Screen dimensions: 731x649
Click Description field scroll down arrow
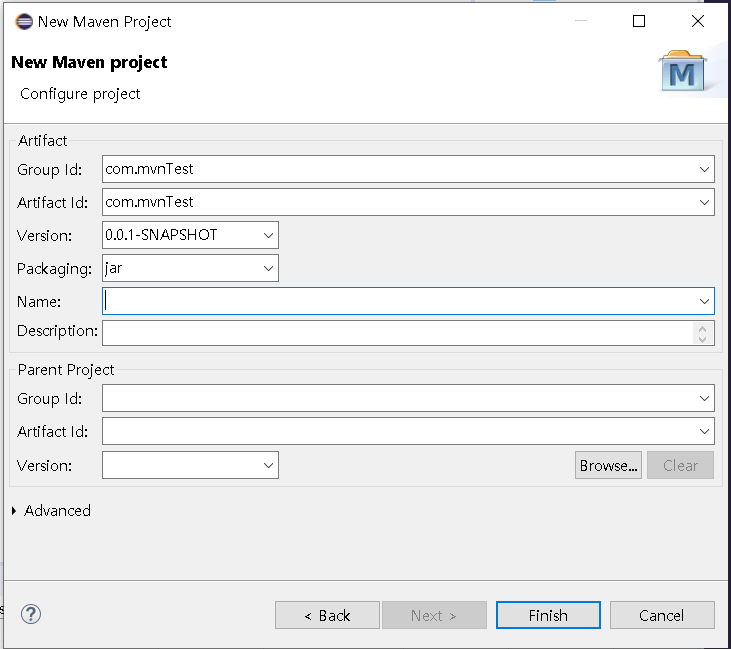point(703,339)
